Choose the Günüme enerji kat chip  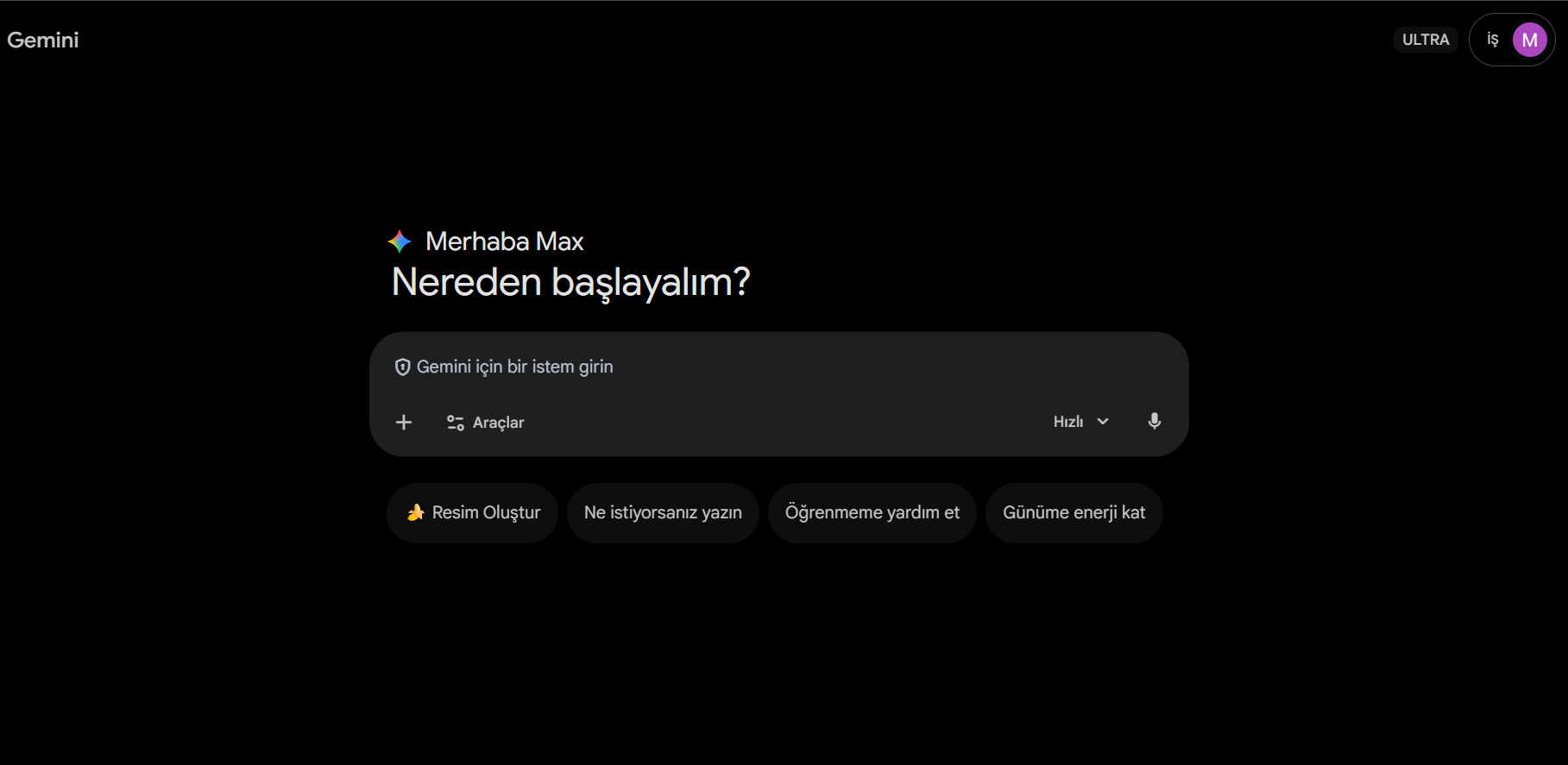pos(1074,513)
